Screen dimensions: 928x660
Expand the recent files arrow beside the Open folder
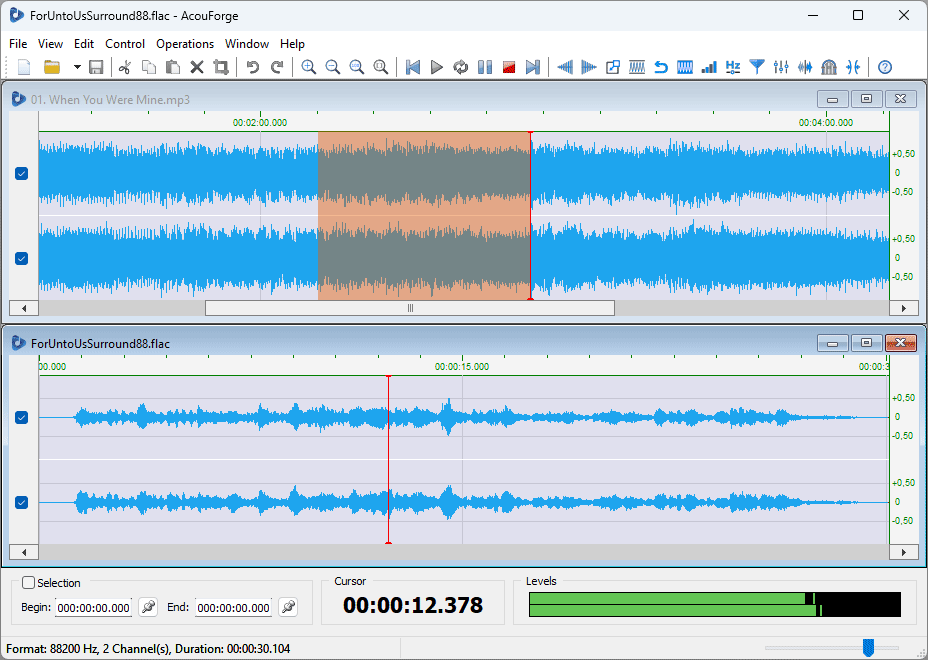77,67
